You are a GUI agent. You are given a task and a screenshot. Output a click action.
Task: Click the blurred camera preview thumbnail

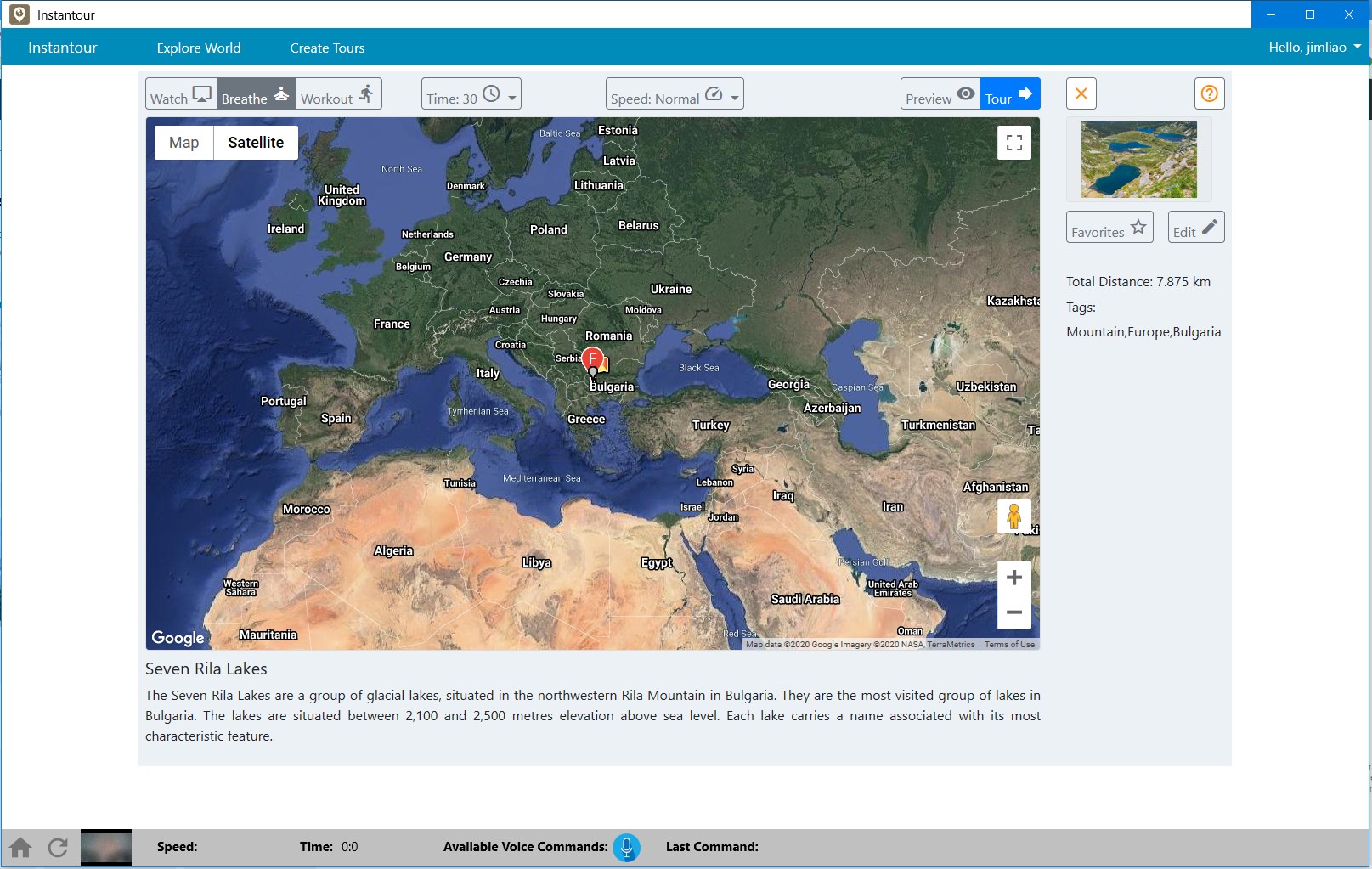tap(106, 848)
